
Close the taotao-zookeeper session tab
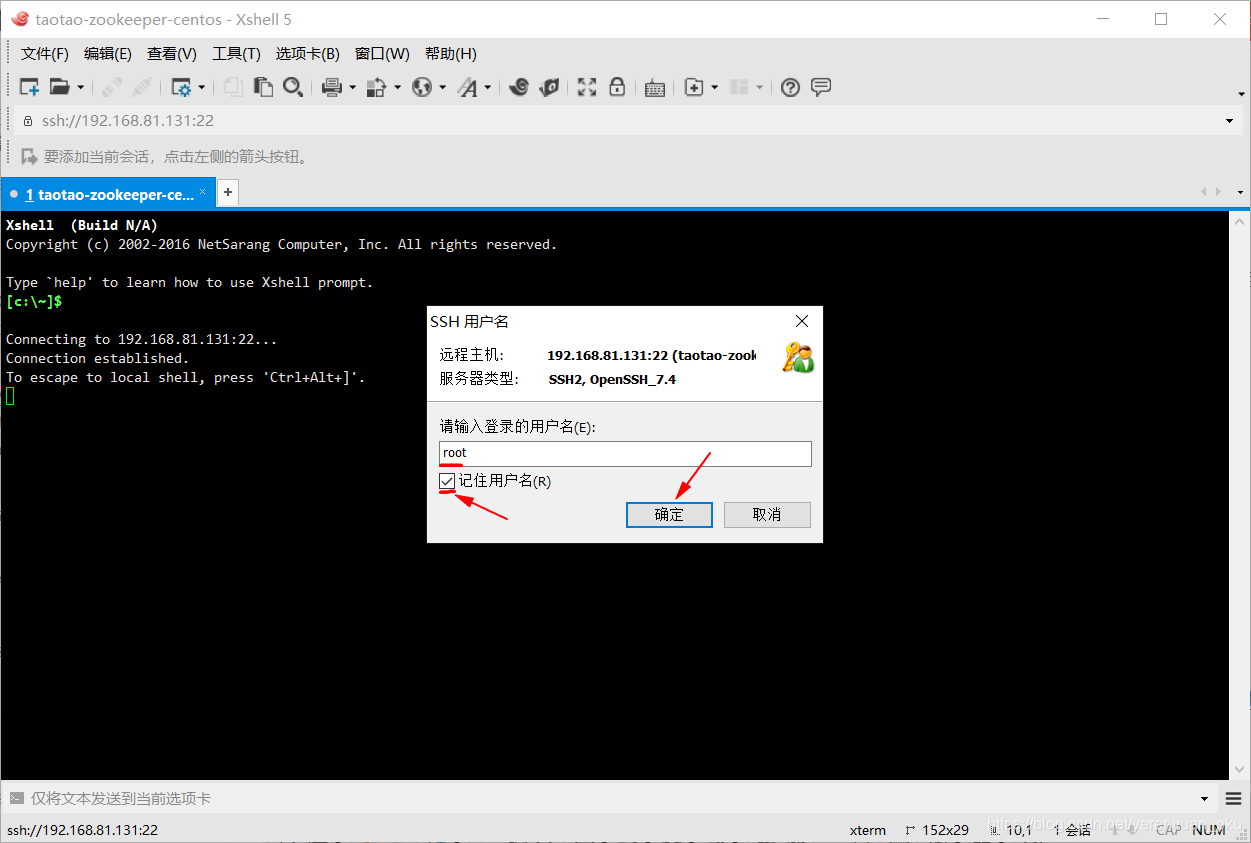[203, 192]
